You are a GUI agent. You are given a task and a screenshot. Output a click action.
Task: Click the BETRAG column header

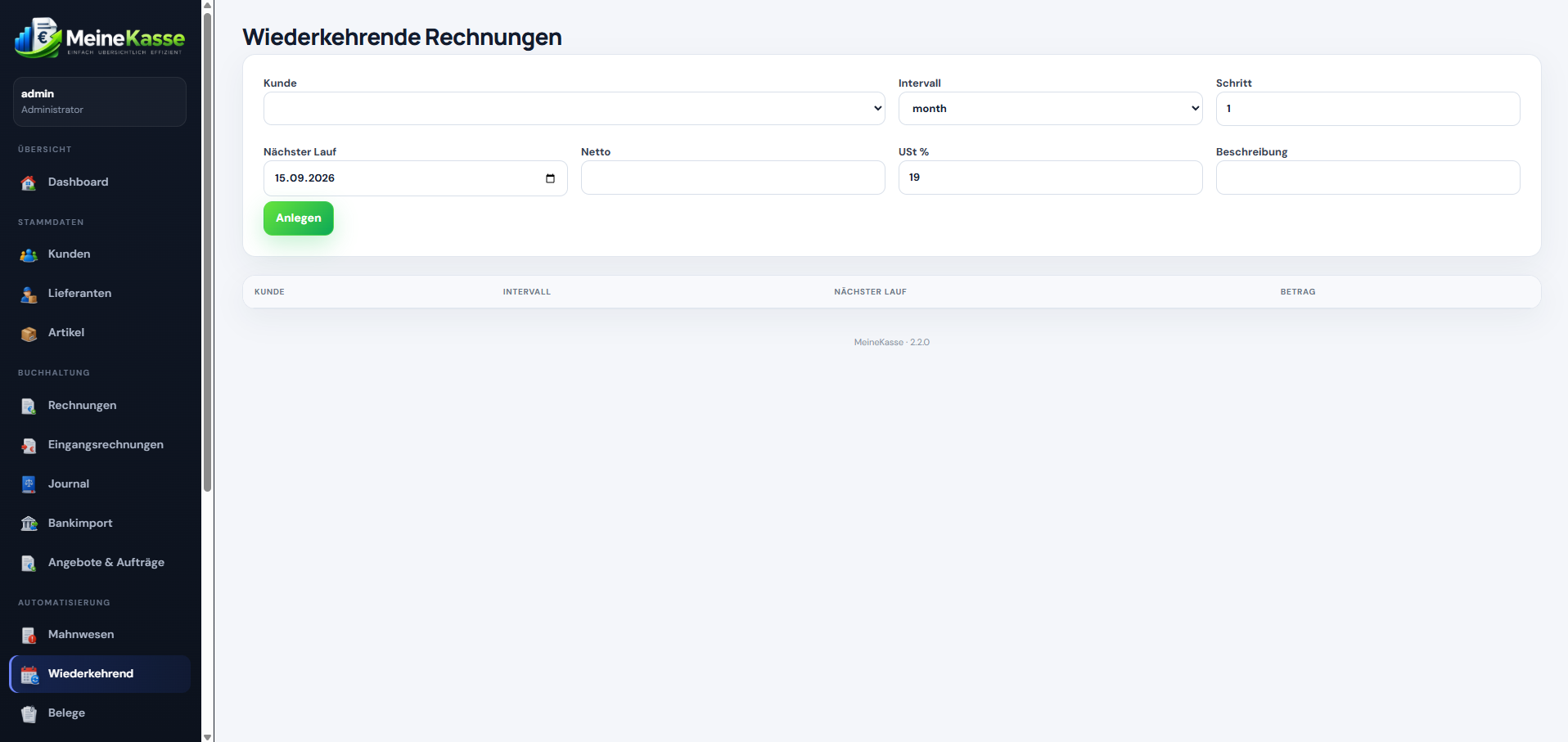(1298, 292)
